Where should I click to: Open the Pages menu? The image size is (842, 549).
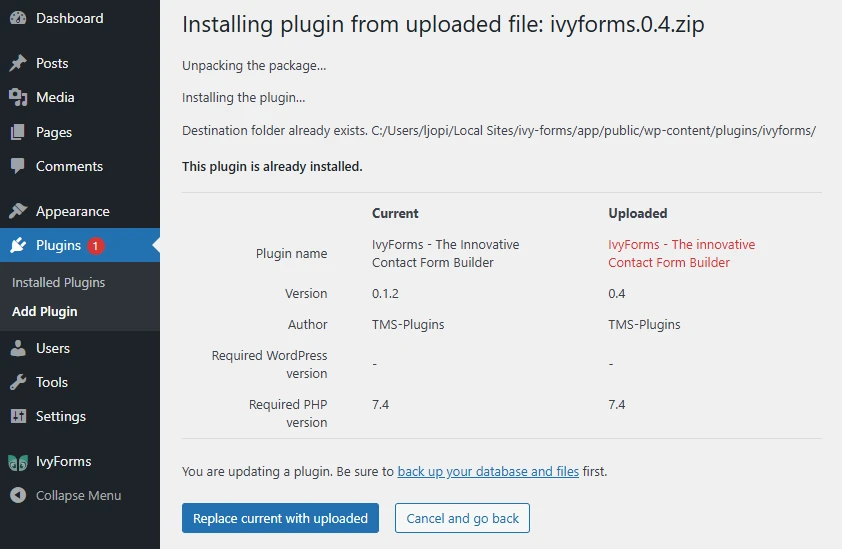tap(54, 132)
